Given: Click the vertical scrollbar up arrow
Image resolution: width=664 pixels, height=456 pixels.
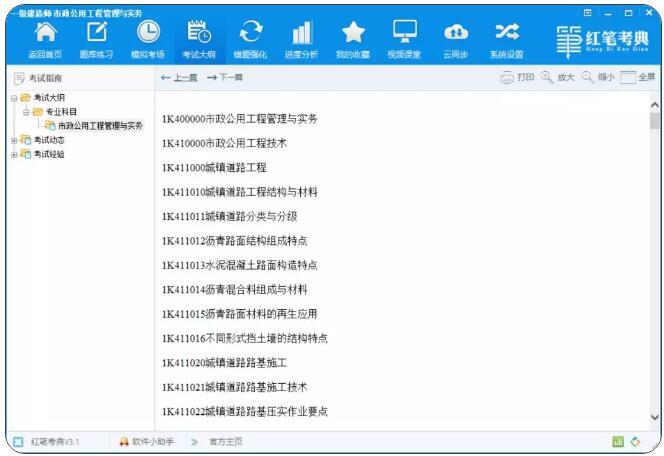Looking at the screenshot, I should [655, 105].
